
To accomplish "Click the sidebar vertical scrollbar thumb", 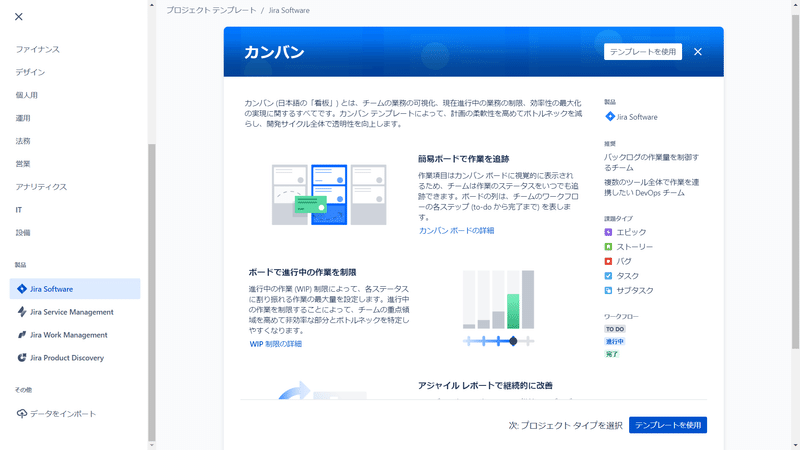I will [x=152, y=292].
